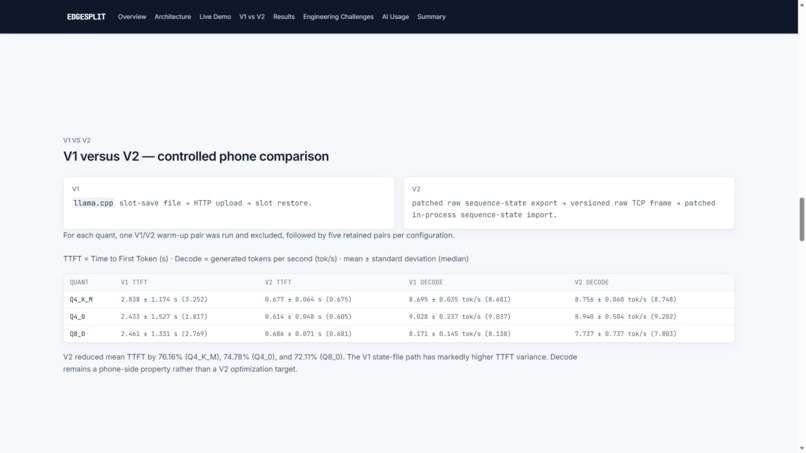The height and width of the screenshot is (453, 806).
Task: Click the scrollbar up arrow
Action: [801, 4]
